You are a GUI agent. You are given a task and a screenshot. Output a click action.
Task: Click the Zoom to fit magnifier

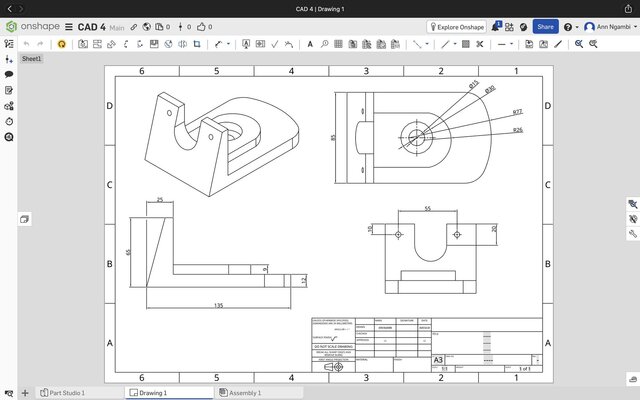(579, 44)
